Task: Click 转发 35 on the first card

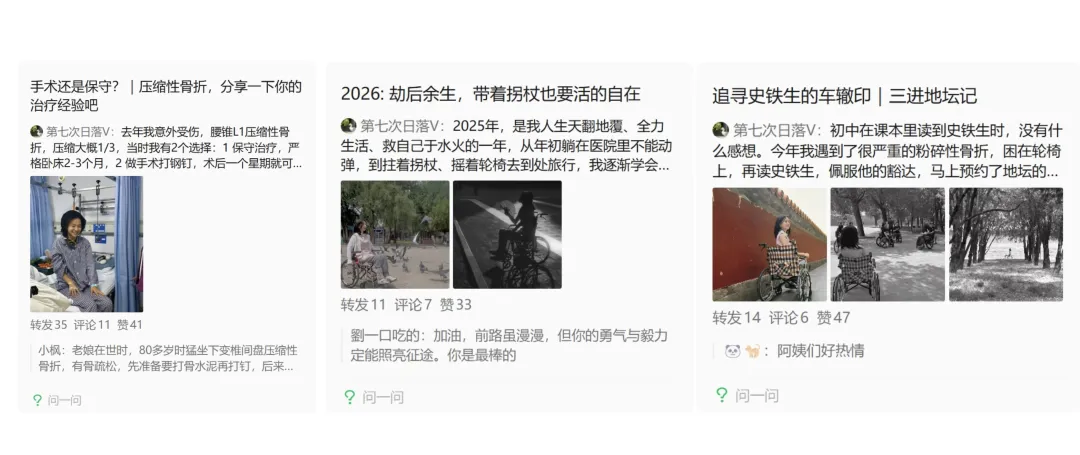Action: coord(49,325)
